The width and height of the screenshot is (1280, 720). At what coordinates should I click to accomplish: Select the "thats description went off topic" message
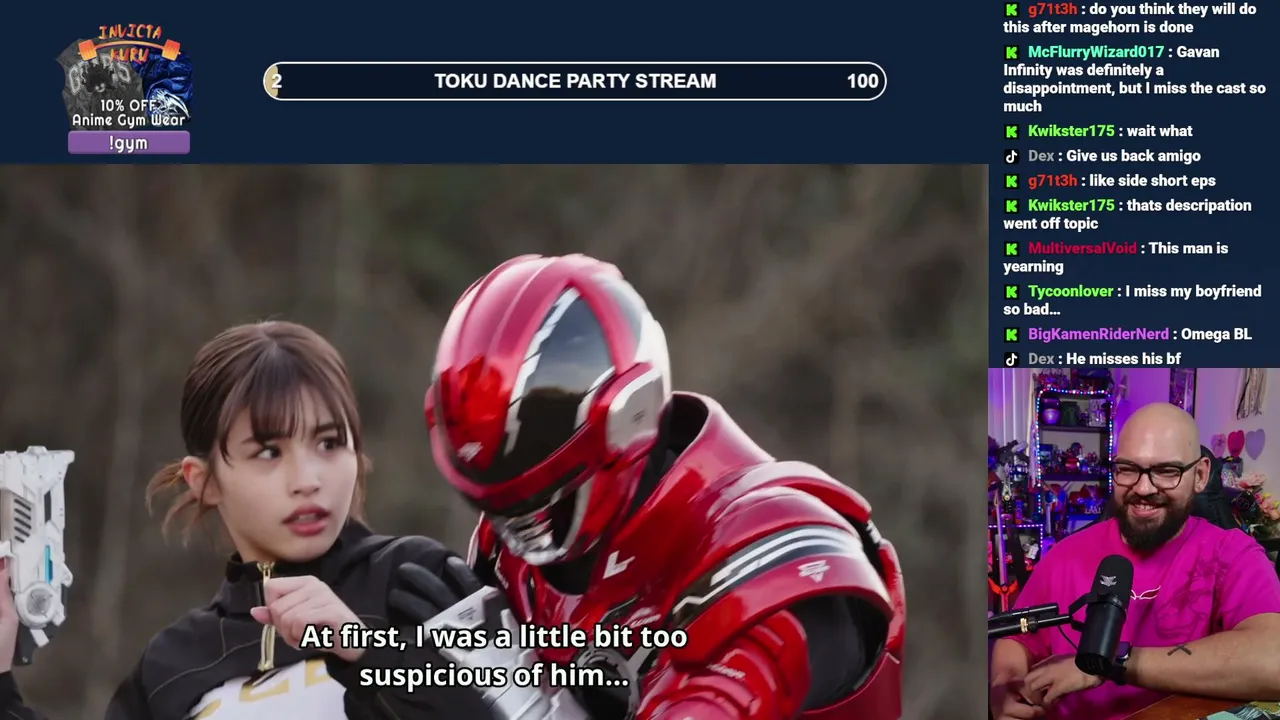coord(1127,215)
